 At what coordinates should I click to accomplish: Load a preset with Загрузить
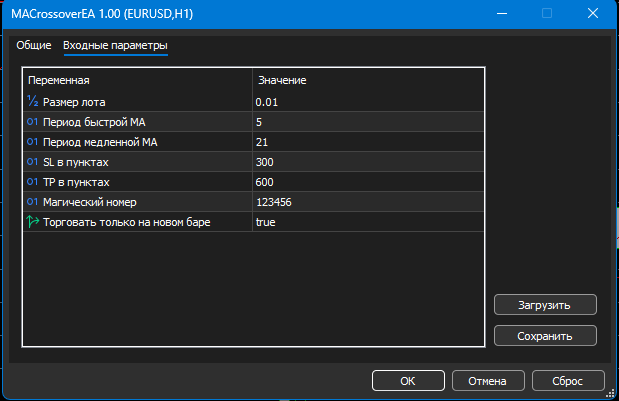(x=545, y=305)
